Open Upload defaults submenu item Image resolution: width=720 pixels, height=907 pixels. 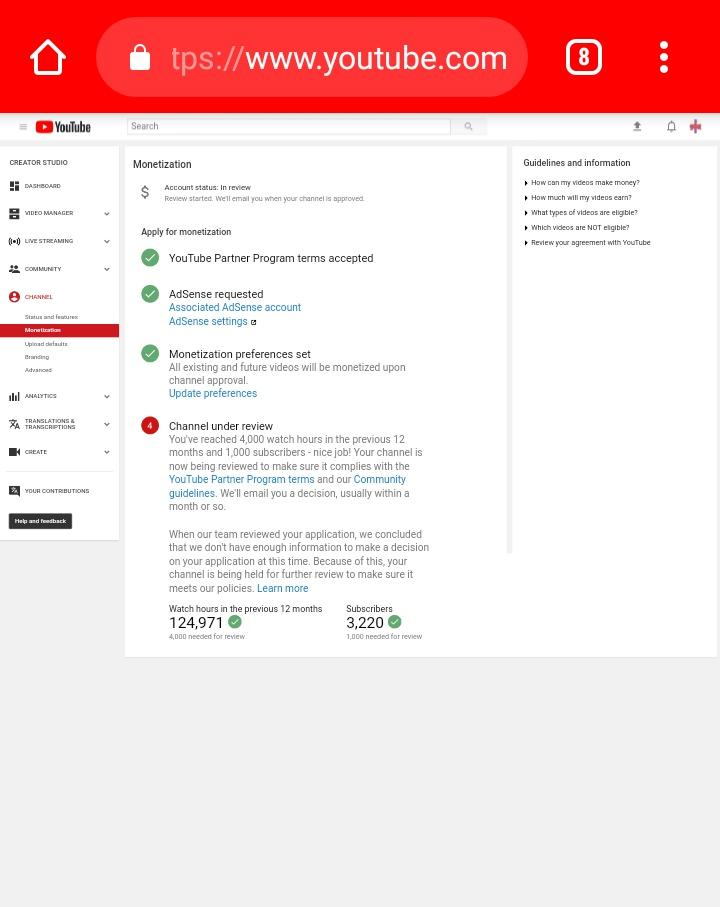pos(46,344)
